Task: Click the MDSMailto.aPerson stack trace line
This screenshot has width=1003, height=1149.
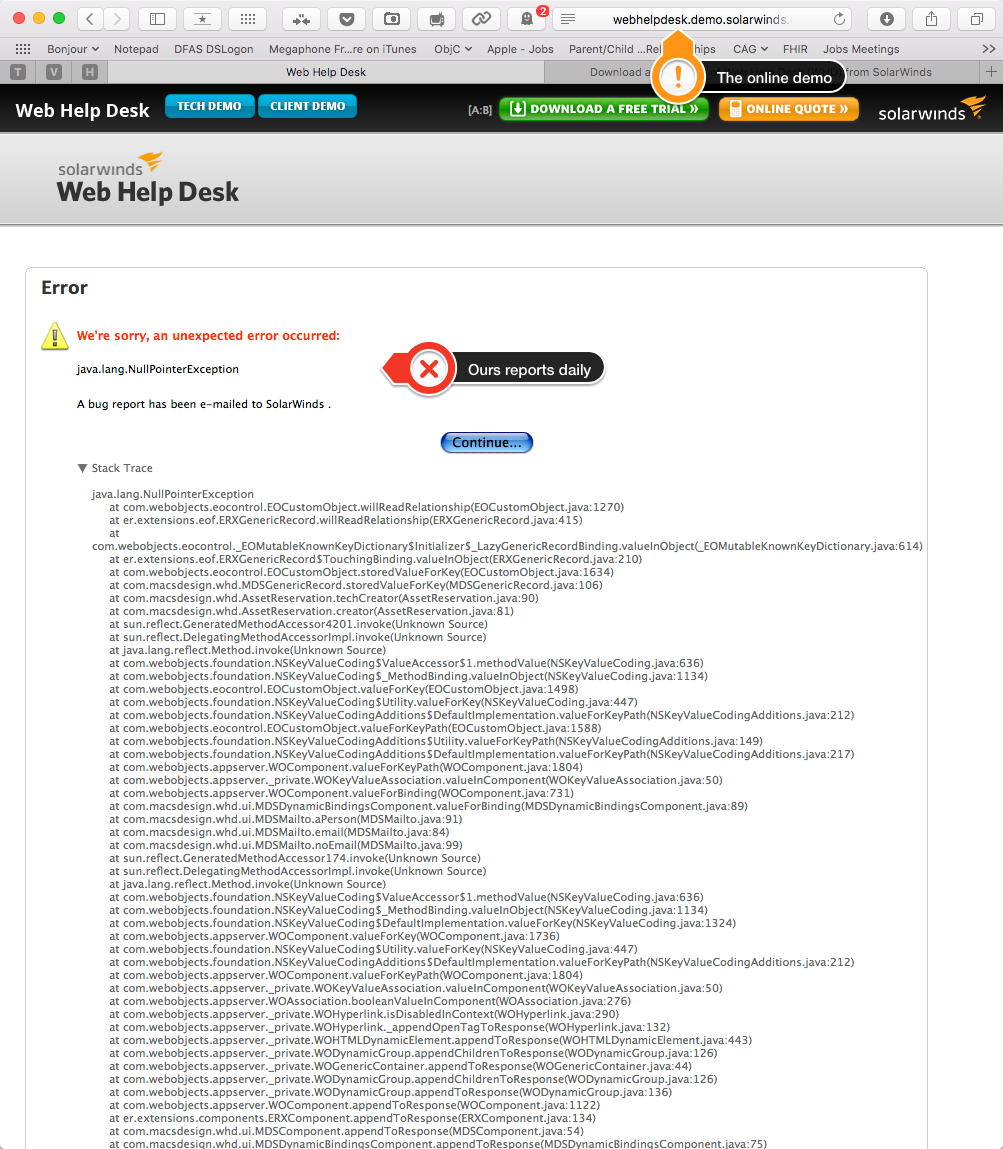Action: coord(286,819)
